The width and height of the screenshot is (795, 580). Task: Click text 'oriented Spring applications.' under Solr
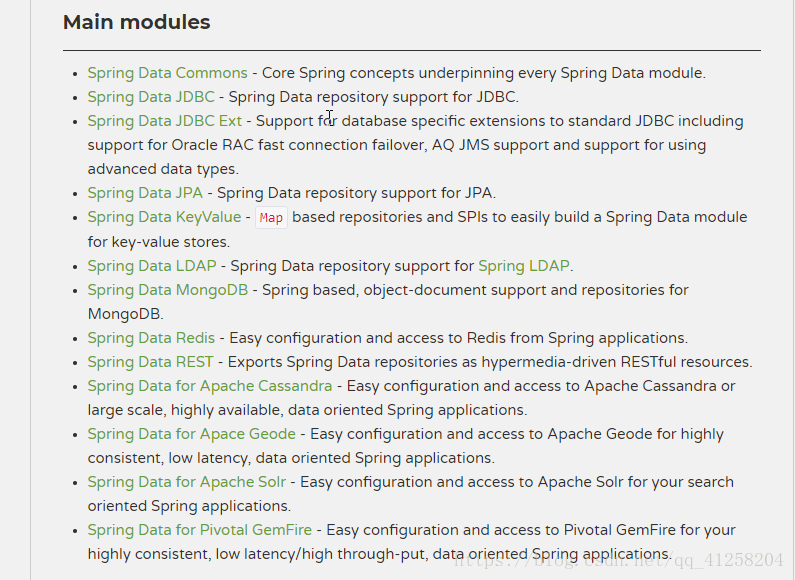coord(189,506)
